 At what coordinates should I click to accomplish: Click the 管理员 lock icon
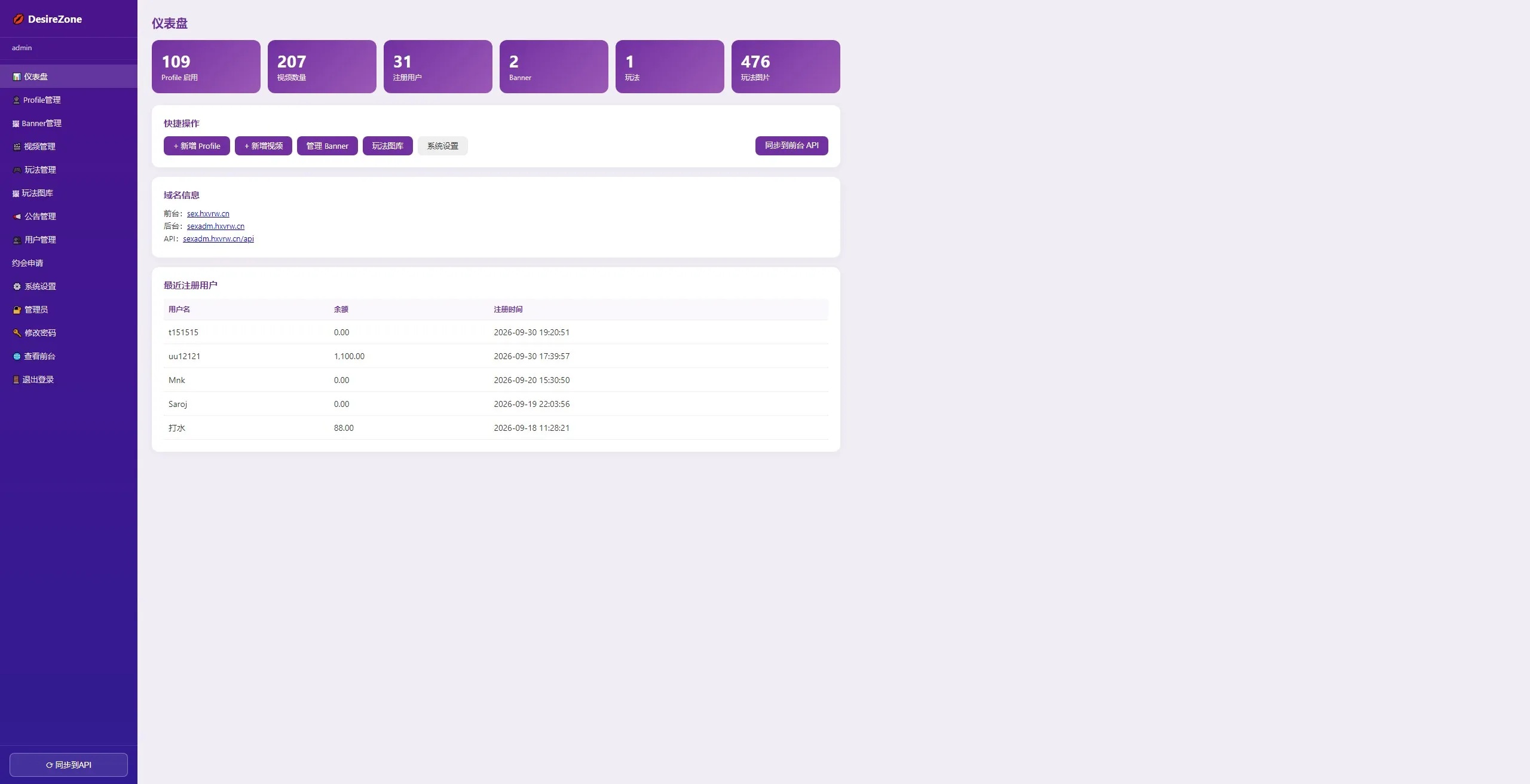[x=17, y=310]
